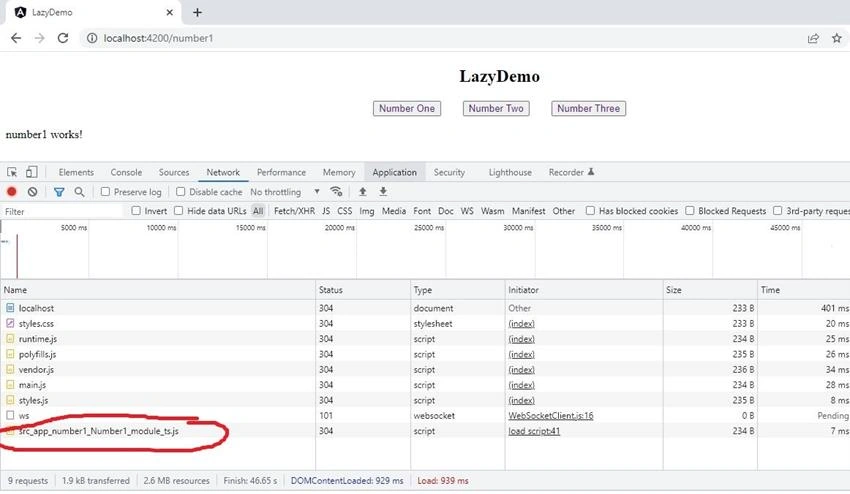Select the Network tab
Viewport: 850px width, 494px height.
pos(223,172)
